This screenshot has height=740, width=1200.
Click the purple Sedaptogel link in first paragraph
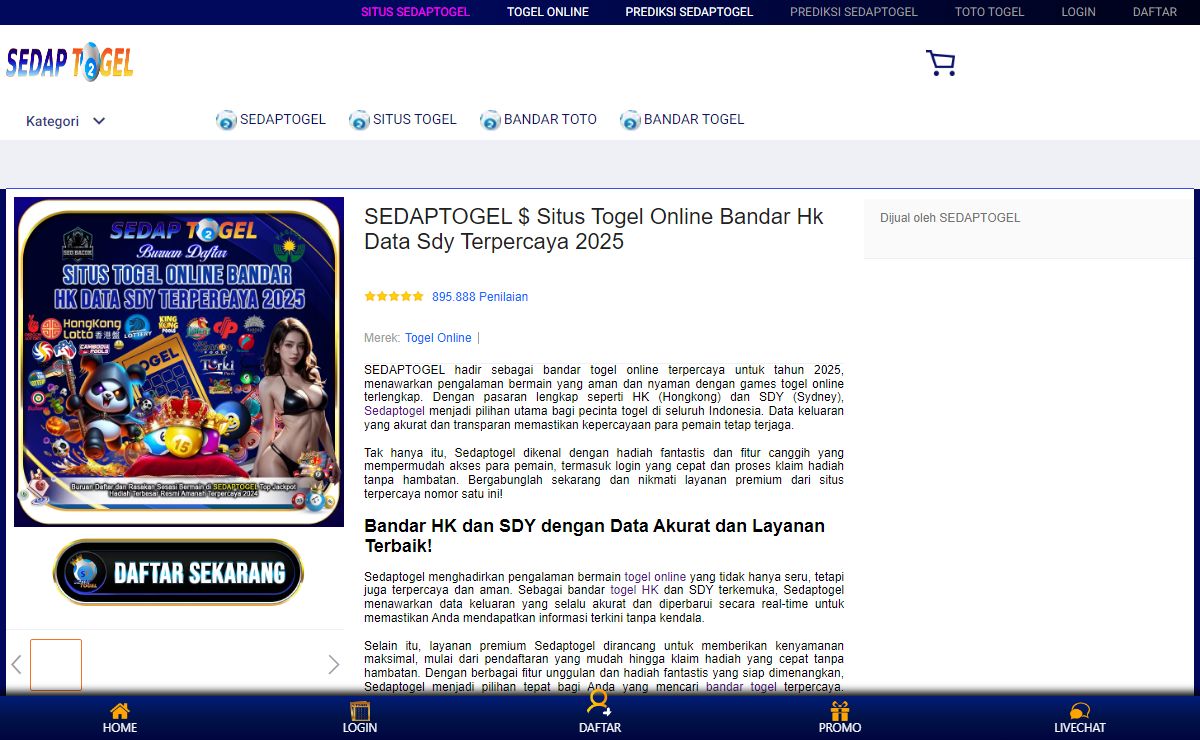pos(394,411)
